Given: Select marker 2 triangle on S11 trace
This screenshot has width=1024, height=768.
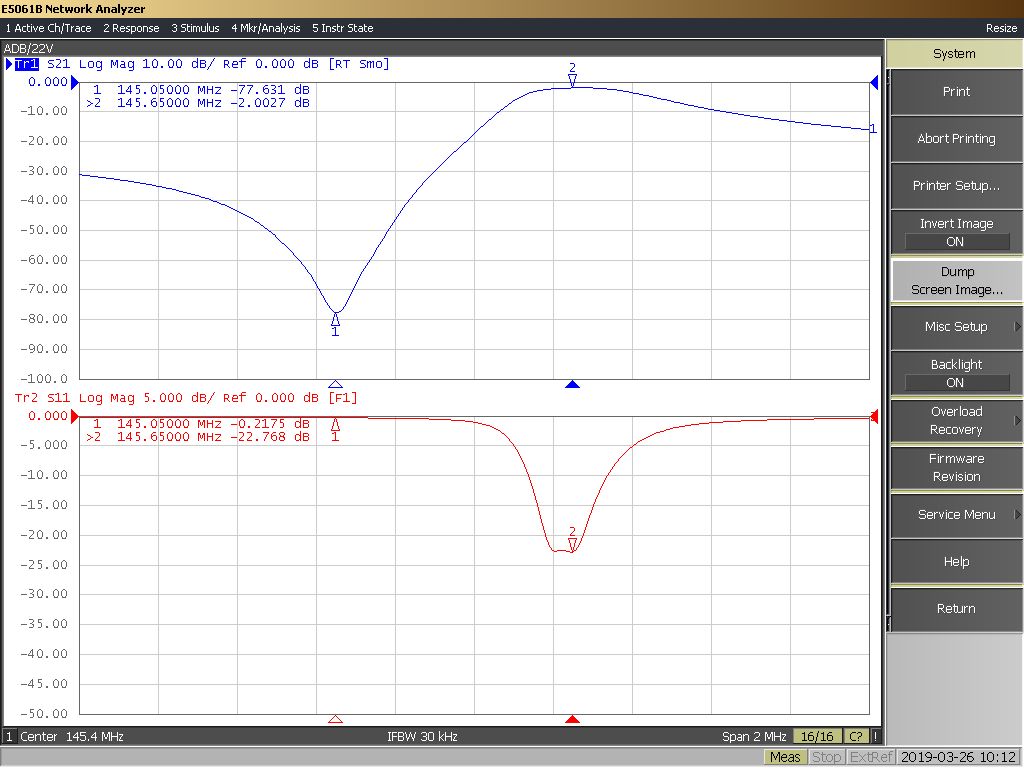Looking at the screenshot, I should pos(573,545).
